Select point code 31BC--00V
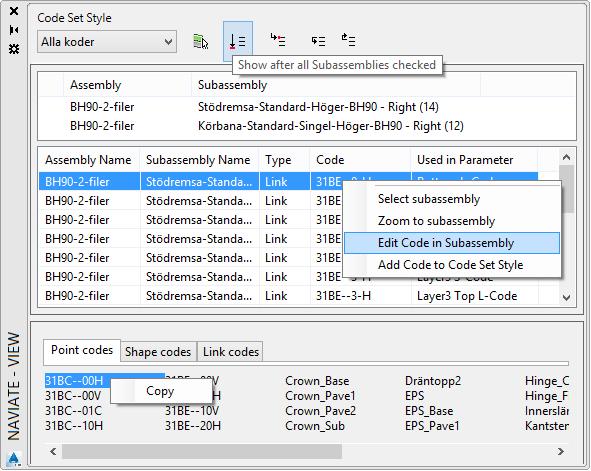This screenshot has width=591, height=471. coord(73,396)
